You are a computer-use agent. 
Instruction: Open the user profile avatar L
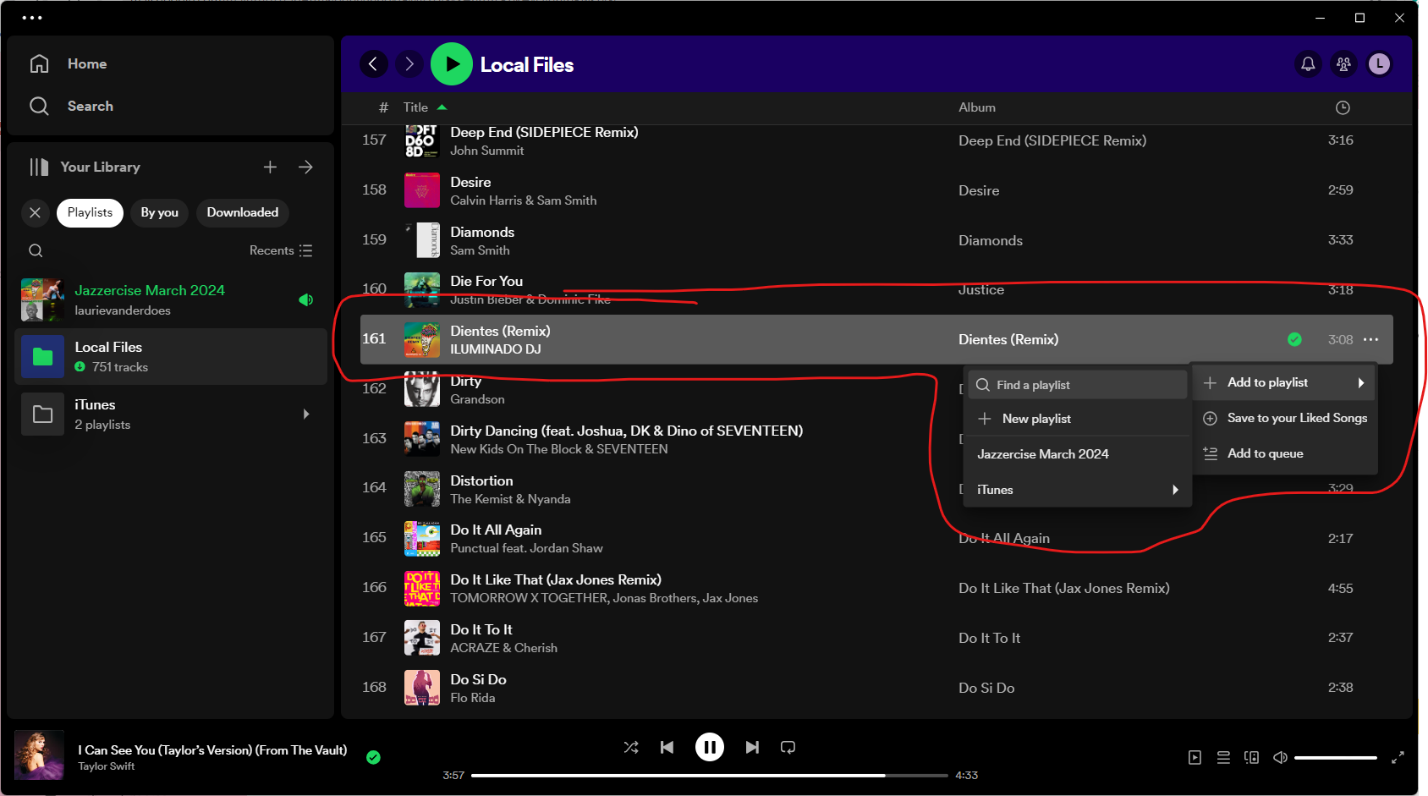coord(1379,64)
